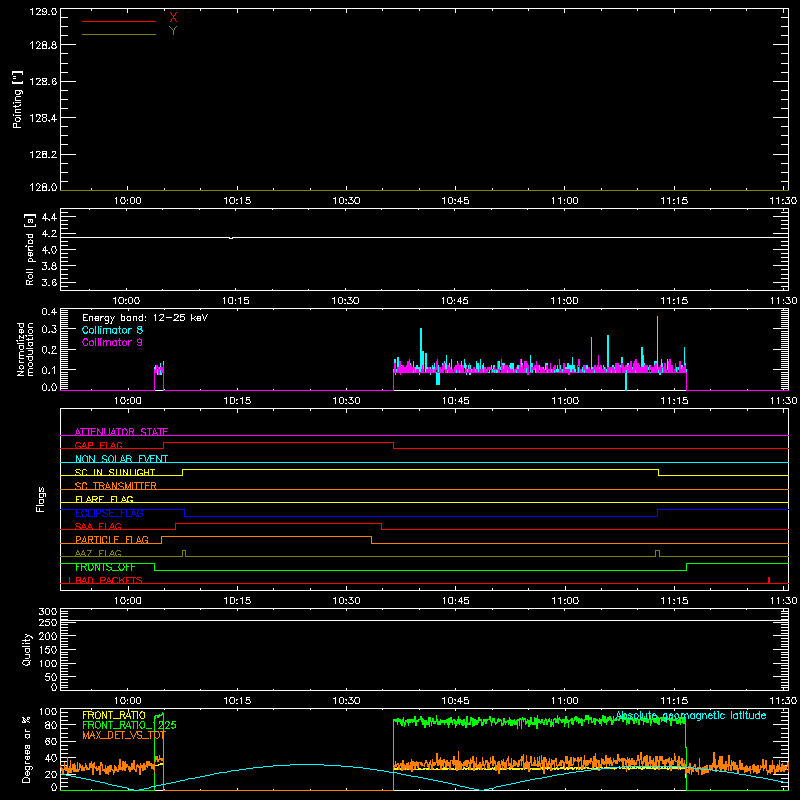Image resolution: width=800 pixels, height=800 pixels.
Task: Click the Degrees or % axis title
Action: [x=26, y=750]
